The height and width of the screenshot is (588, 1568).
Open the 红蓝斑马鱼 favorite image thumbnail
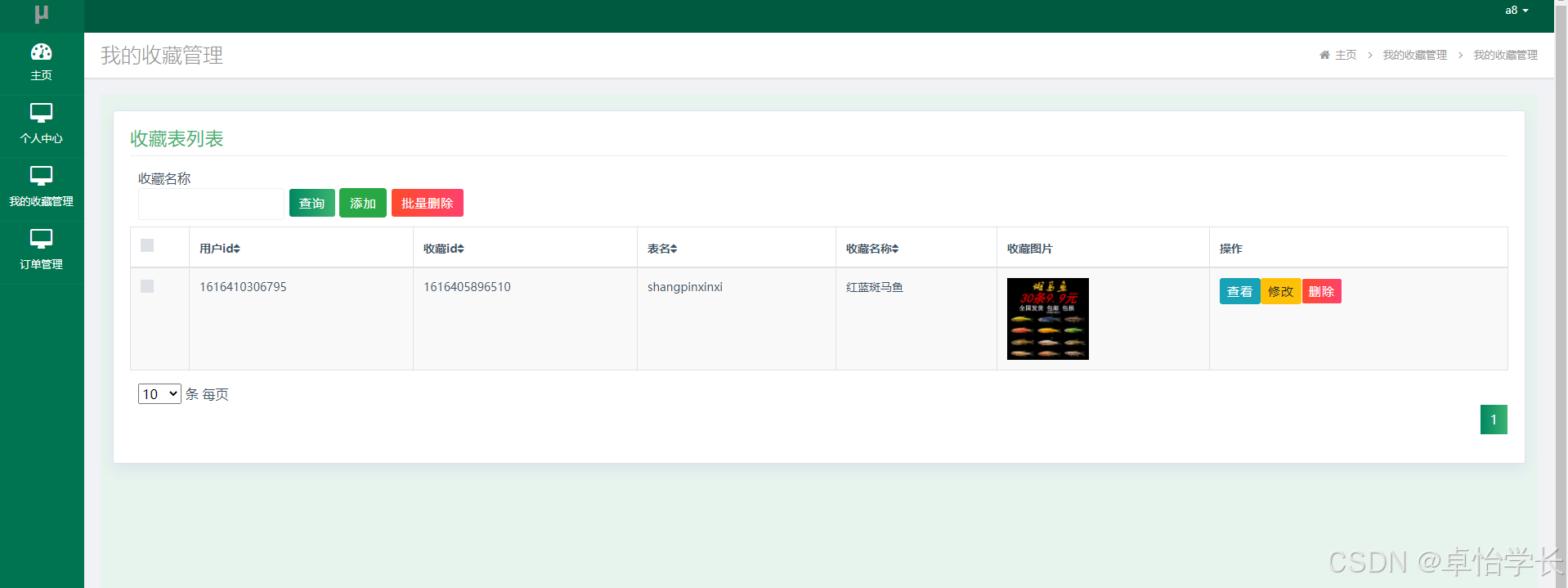[x=1047, y=319]
